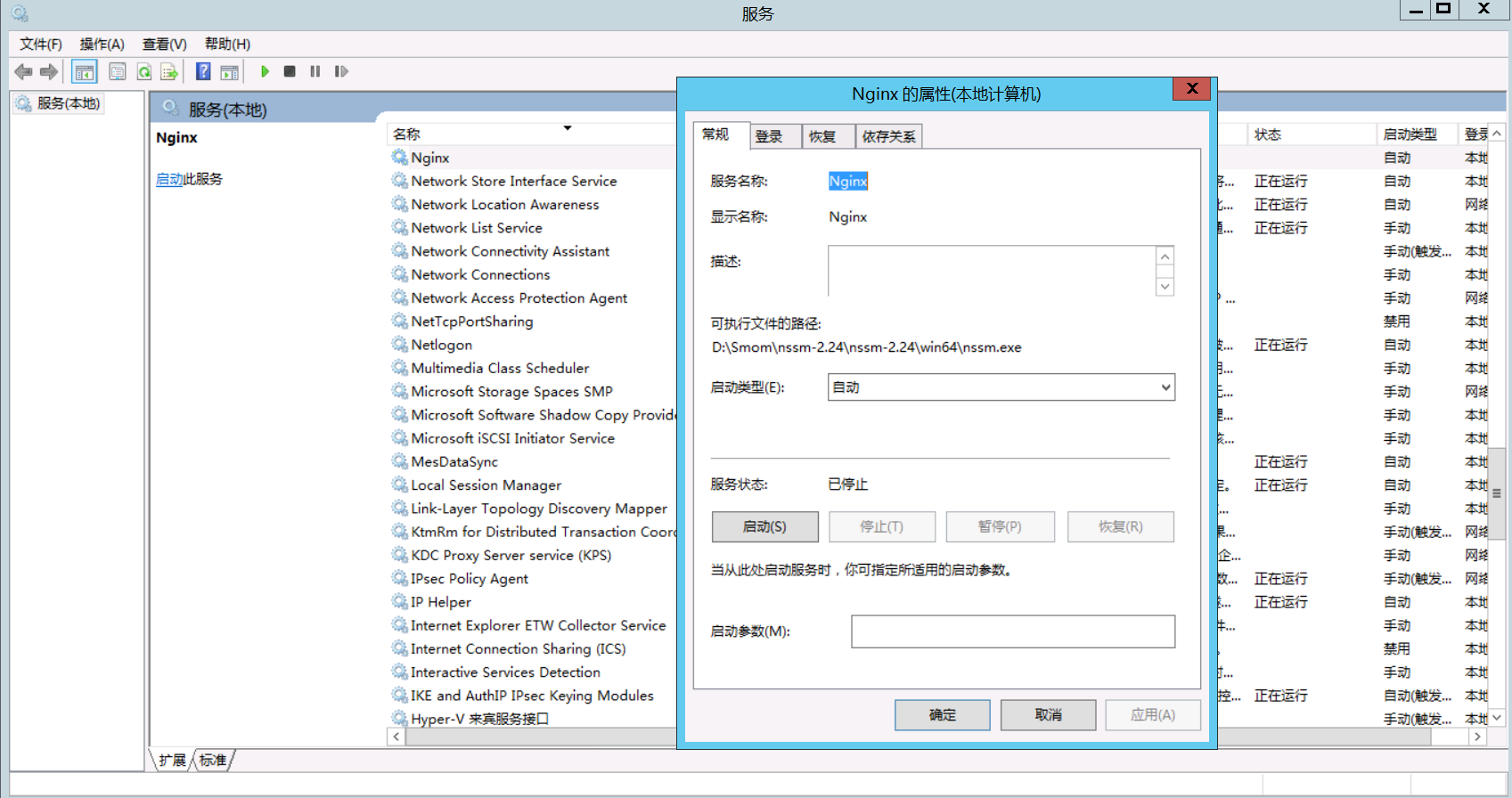Click the services list vertical scroll down arrow
This screenshot has width=1512, height=798.
(x=1497, y=717)
